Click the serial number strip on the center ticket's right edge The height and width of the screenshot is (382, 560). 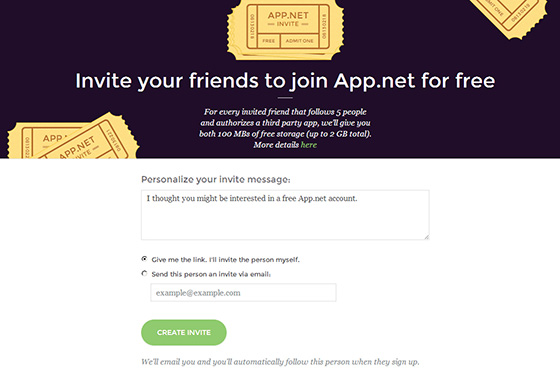point(324,26)
